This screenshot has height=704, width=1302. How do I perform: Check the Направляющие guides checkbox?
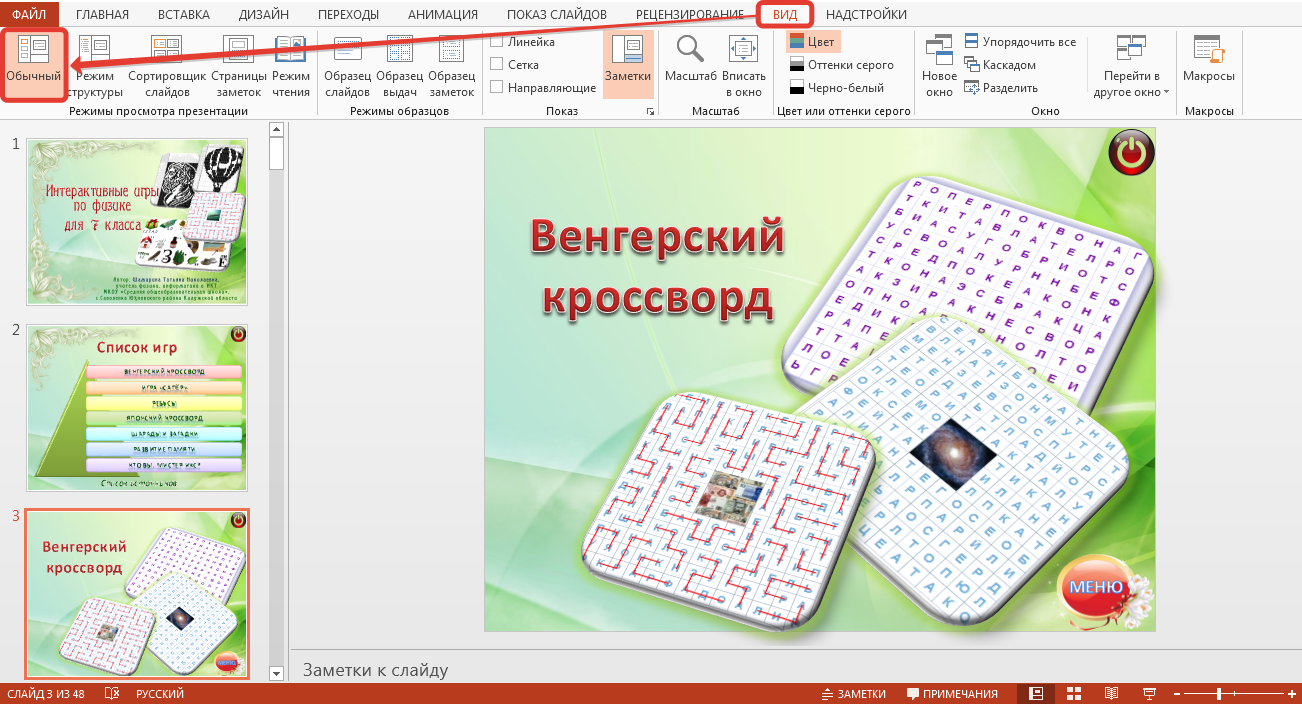(497, 88)
